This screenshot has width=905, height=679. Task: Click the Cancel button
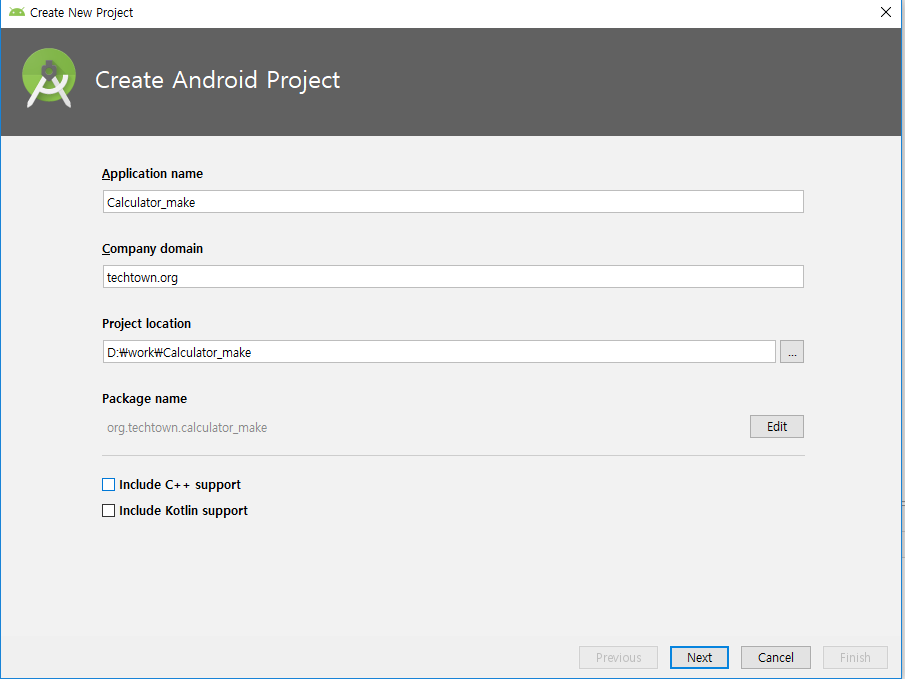tap(776, 657)
